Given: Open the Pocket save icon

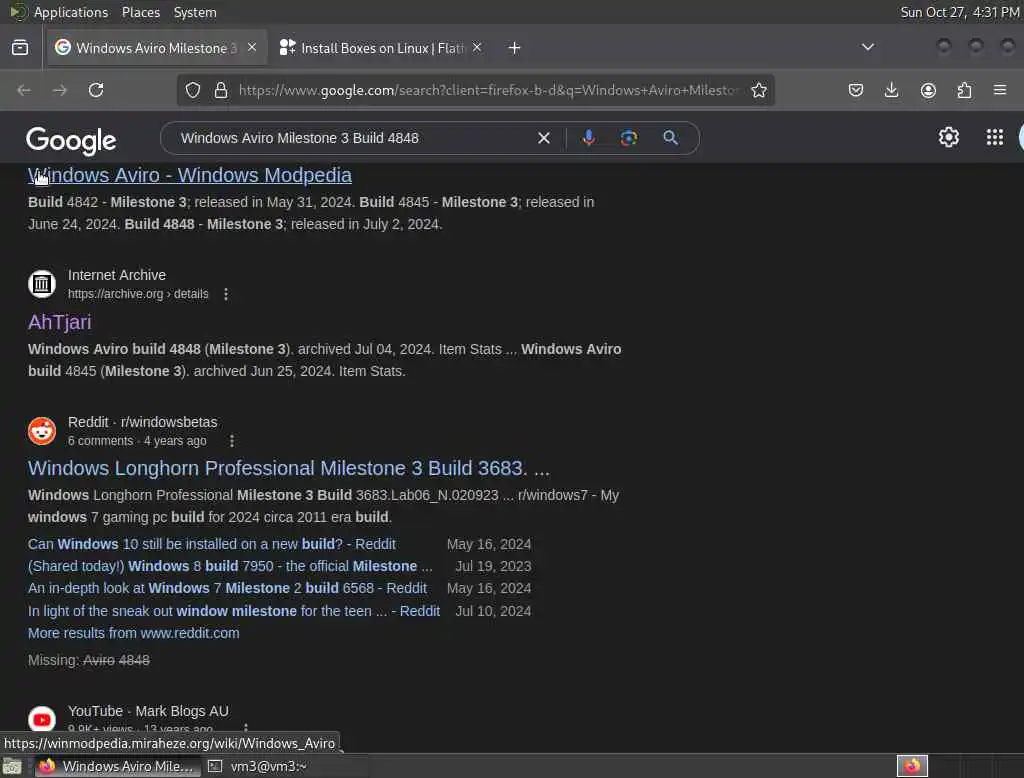Looking at the screenshot, I should point(856,90).
